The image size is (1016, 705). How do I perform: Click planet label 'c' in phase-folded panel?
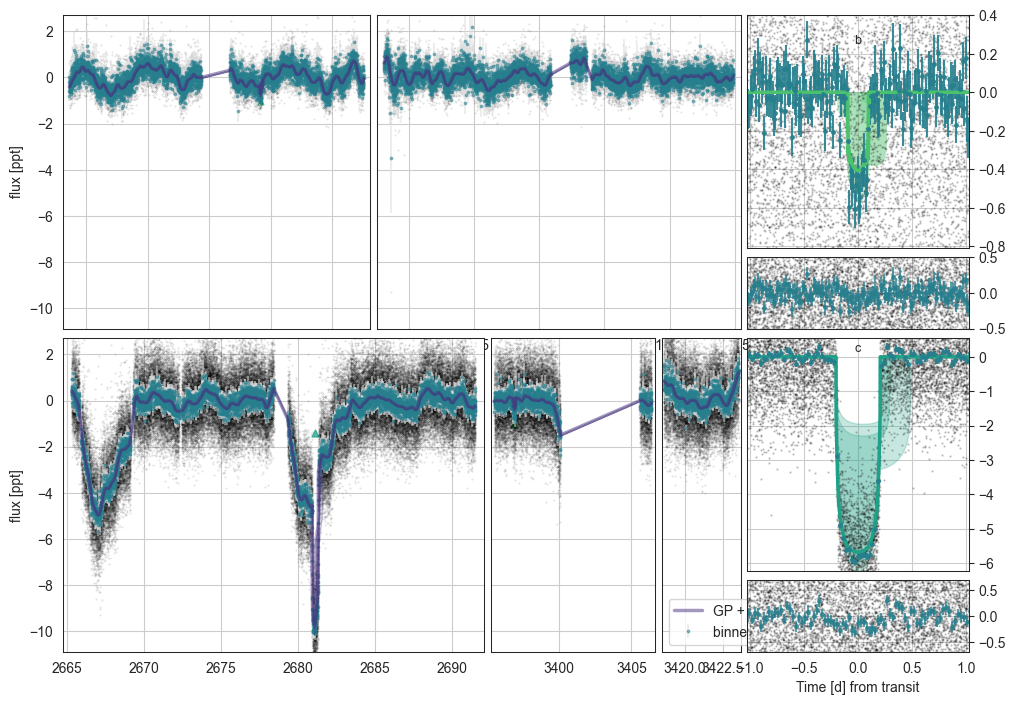click(858, 349)
